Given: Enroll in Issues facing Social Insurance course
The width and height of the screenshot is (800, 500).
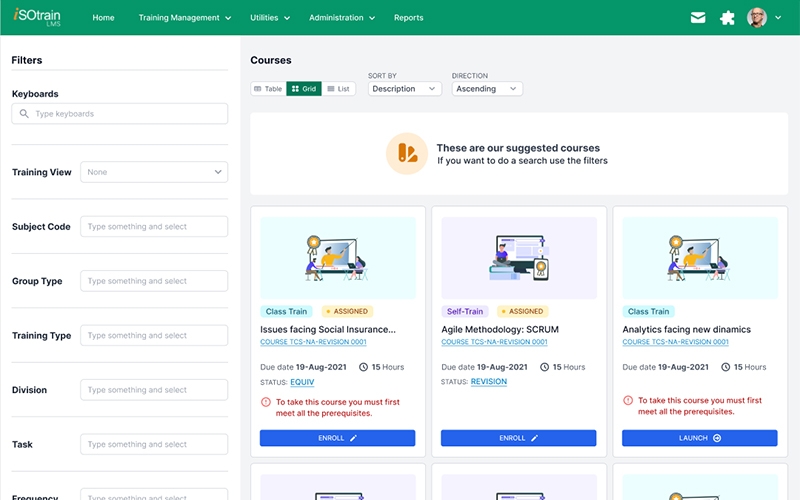Looking at the screenshot, I should point(337,438).
